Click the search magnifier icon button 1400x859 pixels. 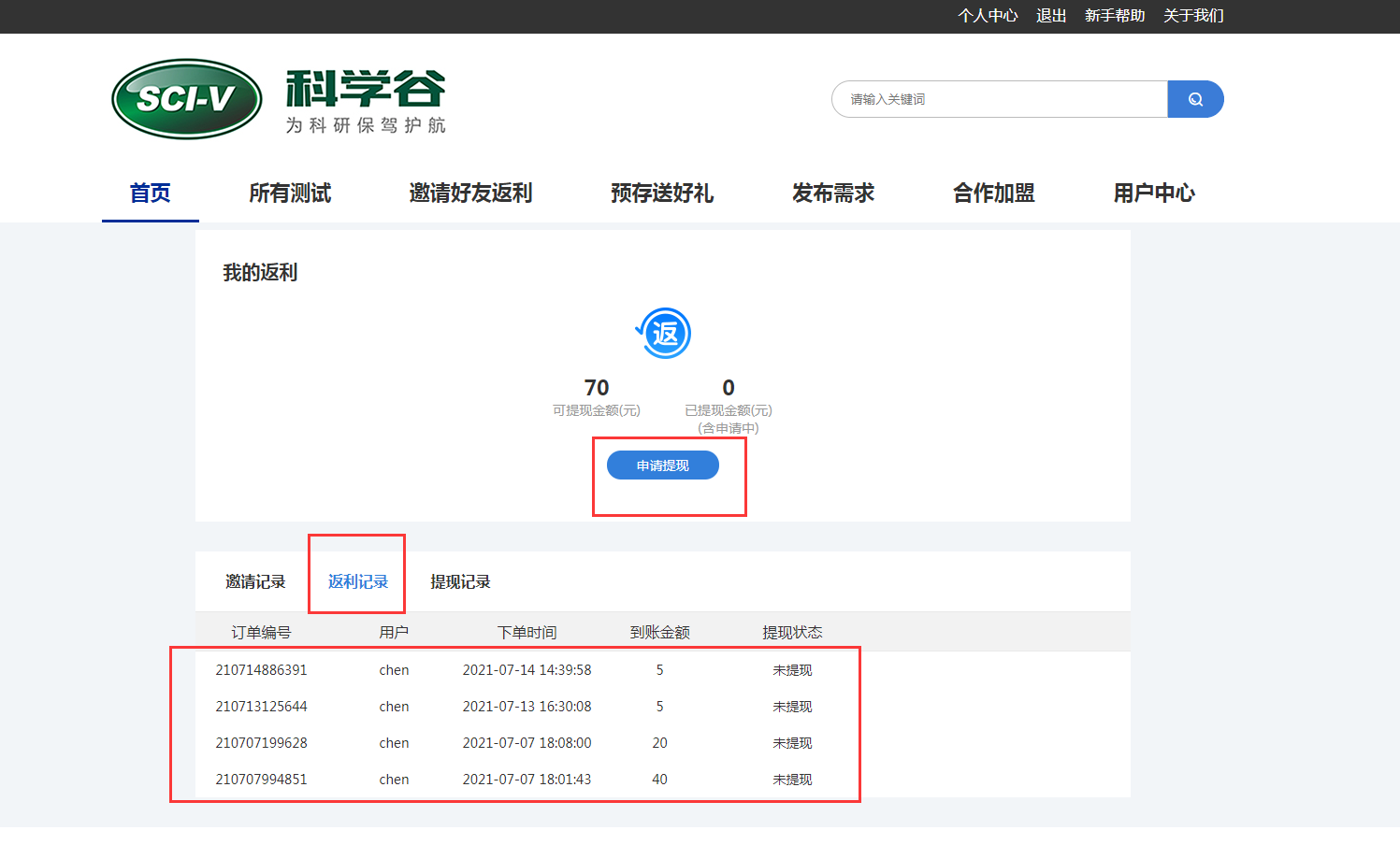pyautogui.click(x=1195, y=99)
